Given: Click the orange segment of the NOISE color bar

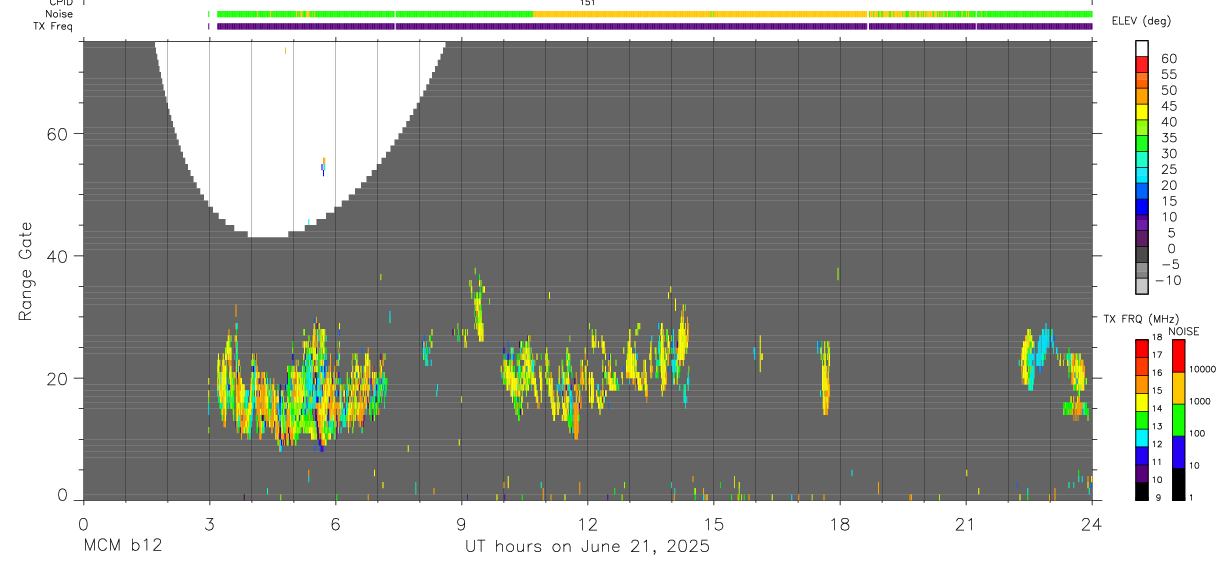Looking at the screenshot, I should (x=1178, y=388).
